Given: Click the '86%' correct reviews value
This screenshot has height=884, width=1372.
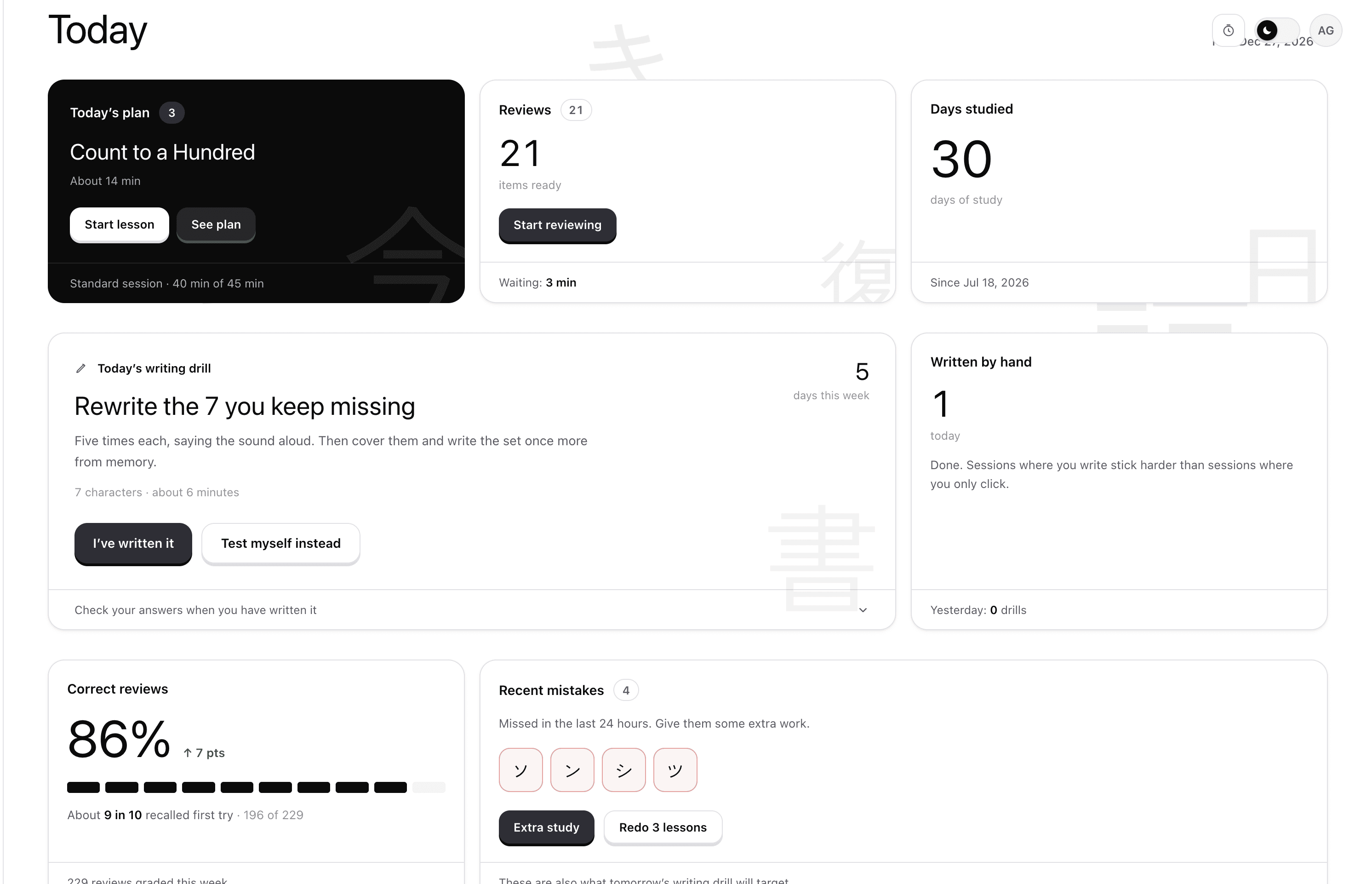Looking at the screenshot, I should [x=119, y=739].
